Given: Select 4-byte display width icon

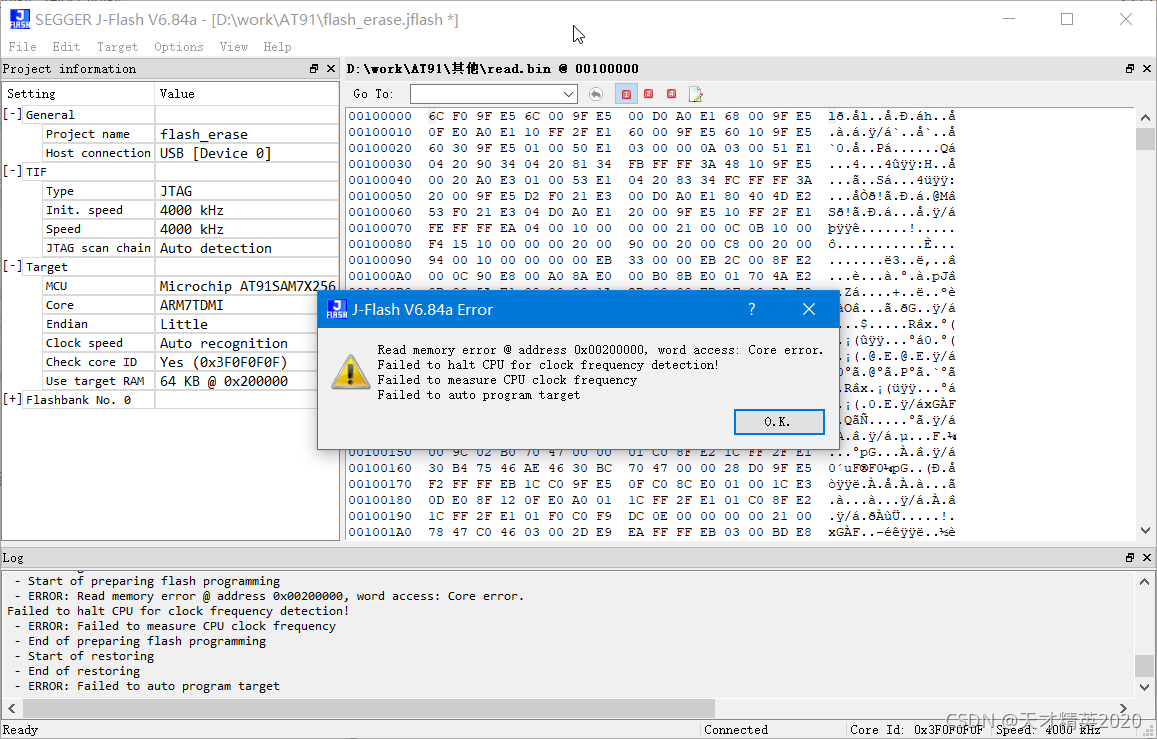Looking at the screenshot, I should click(x=671, y=94).
